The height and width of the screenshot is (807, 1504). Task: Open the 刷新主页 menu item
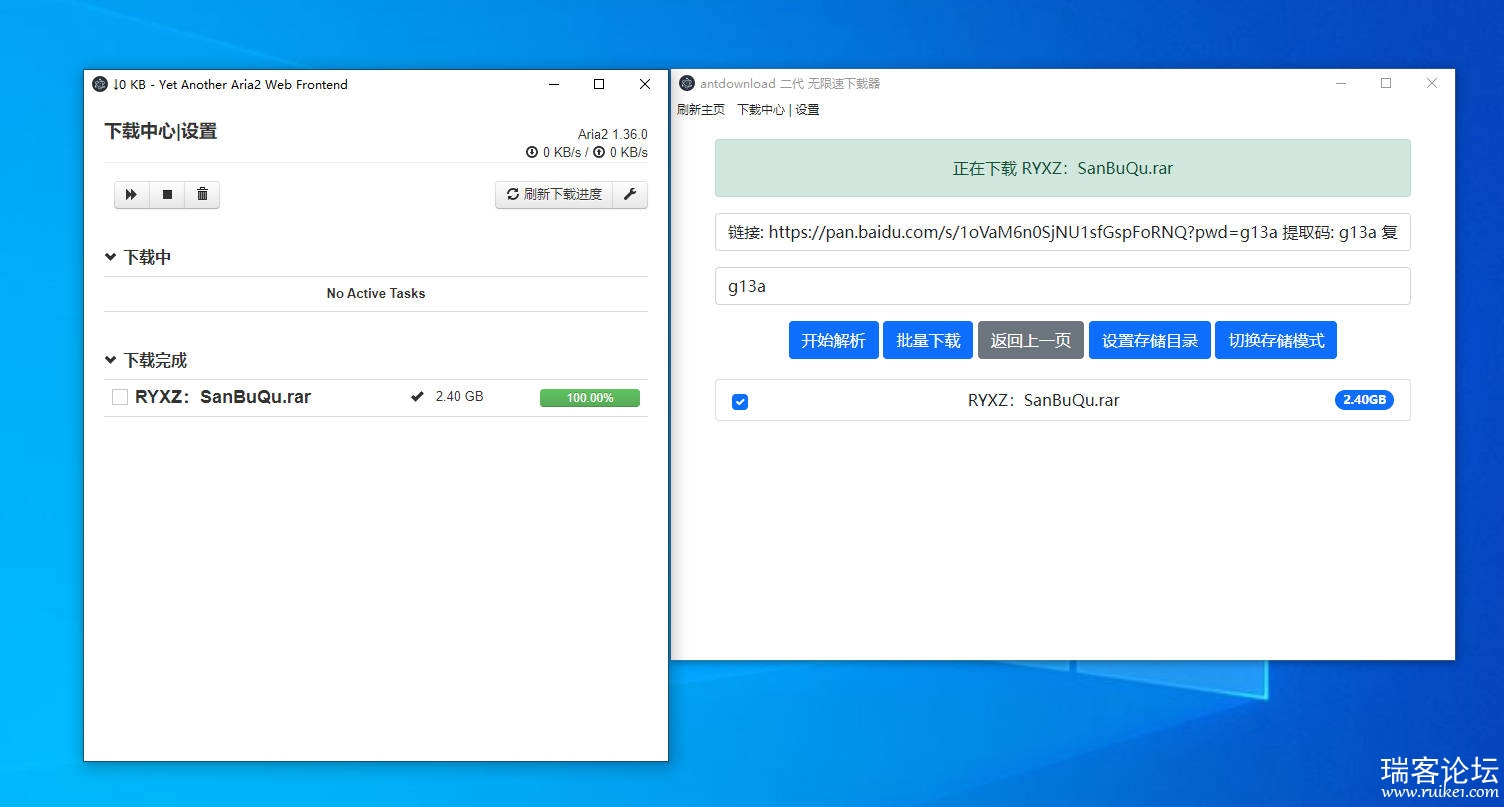[x=701, y=110]
